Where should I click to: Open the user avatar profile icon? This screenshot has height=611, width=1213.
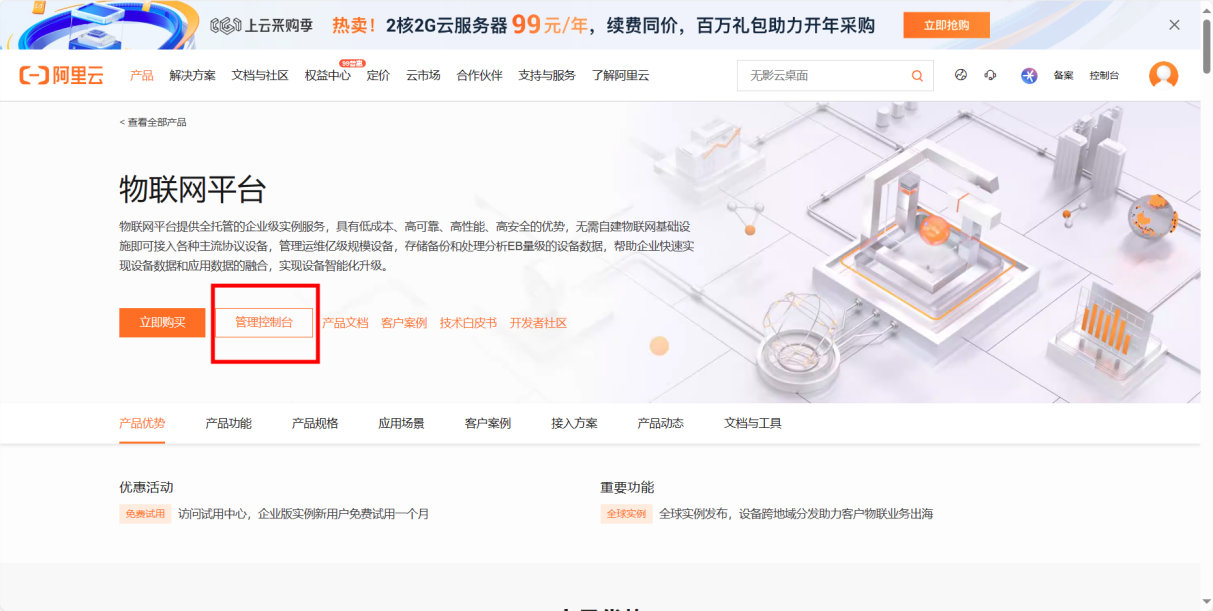1163,75
